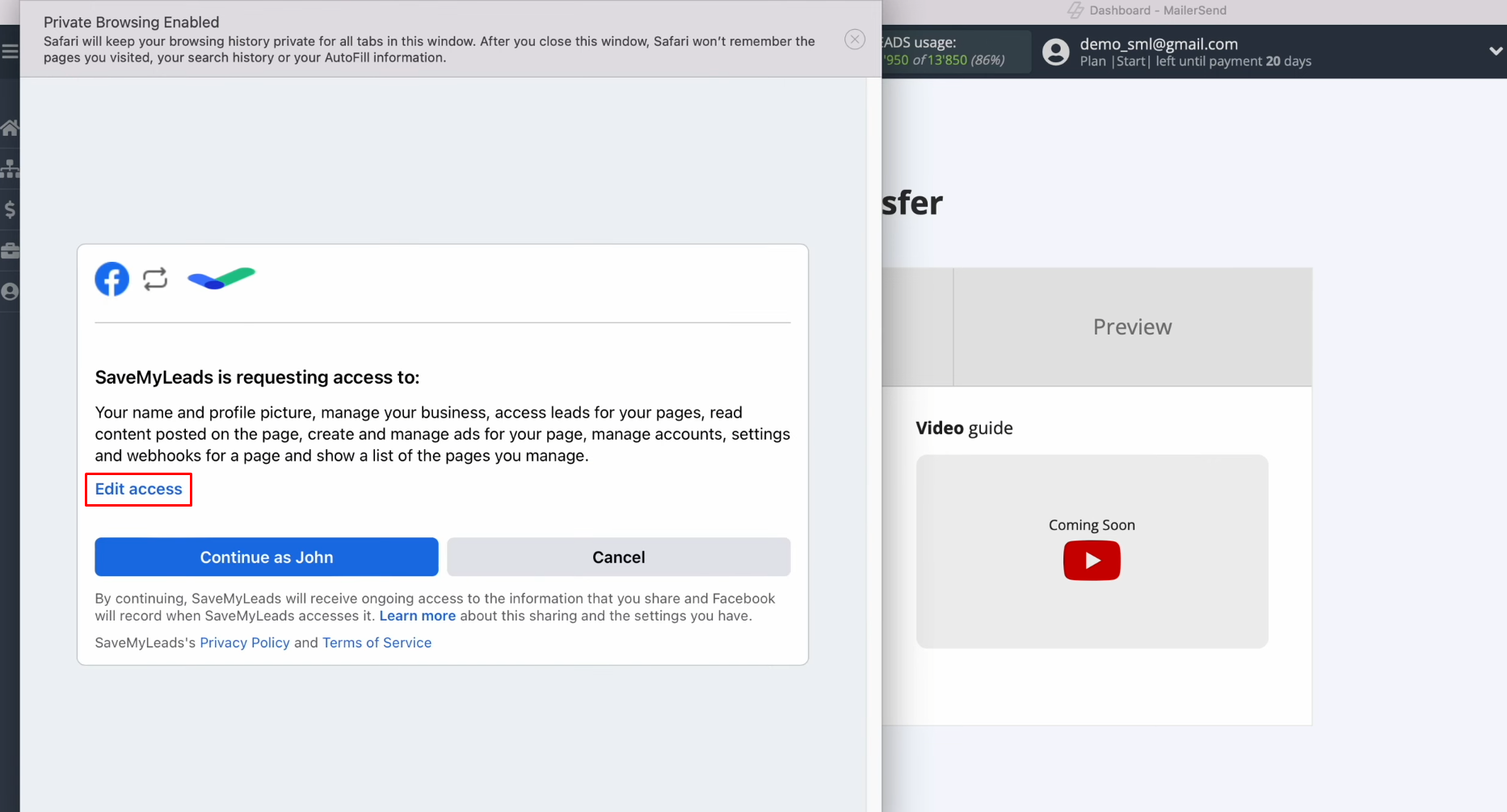Viewport: 1507px width, 812px height.
Task: Expand the account dropdown chevron
Action: [1496, 51]
